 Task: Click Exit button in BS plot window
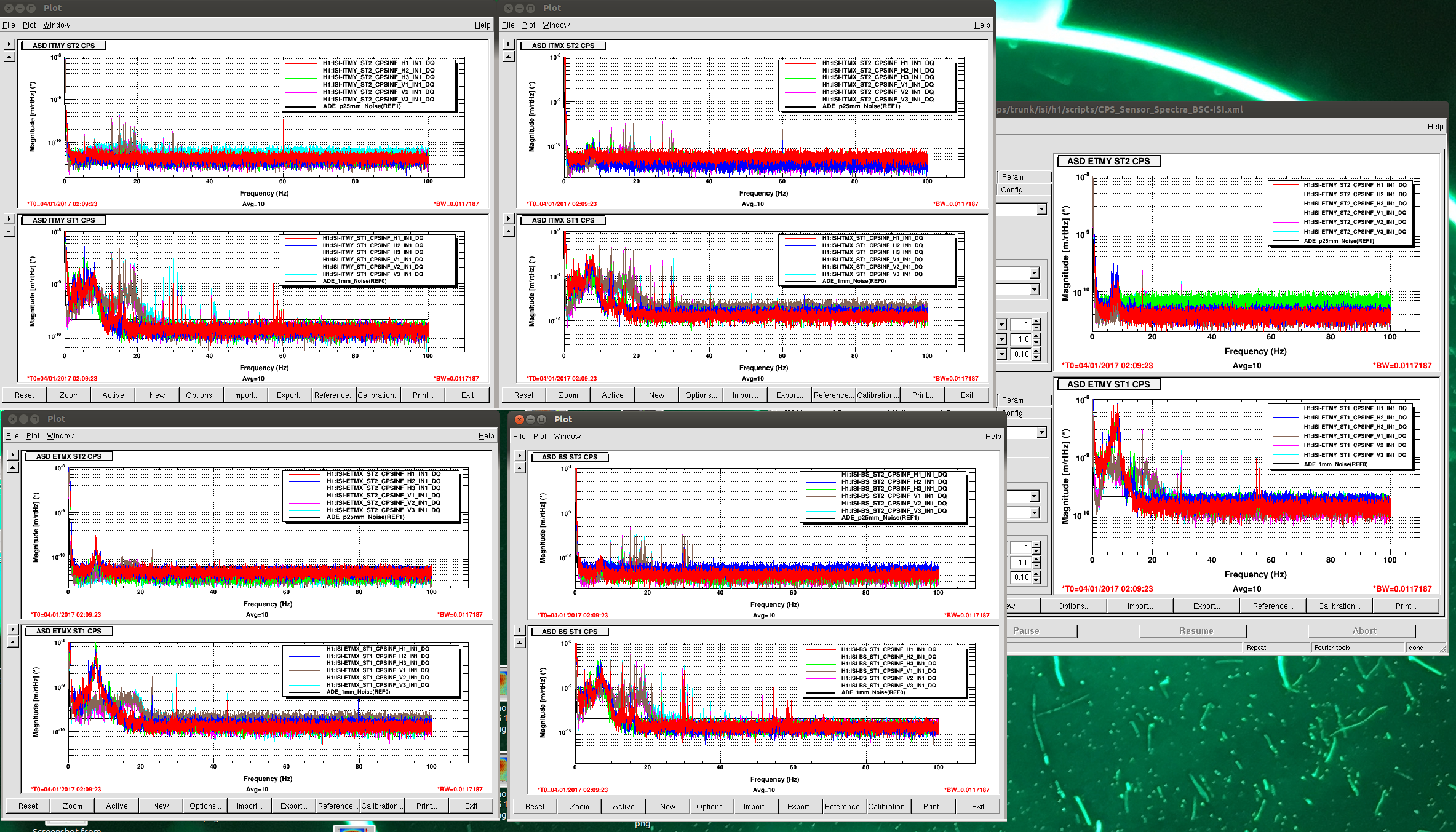click(978, 807)
